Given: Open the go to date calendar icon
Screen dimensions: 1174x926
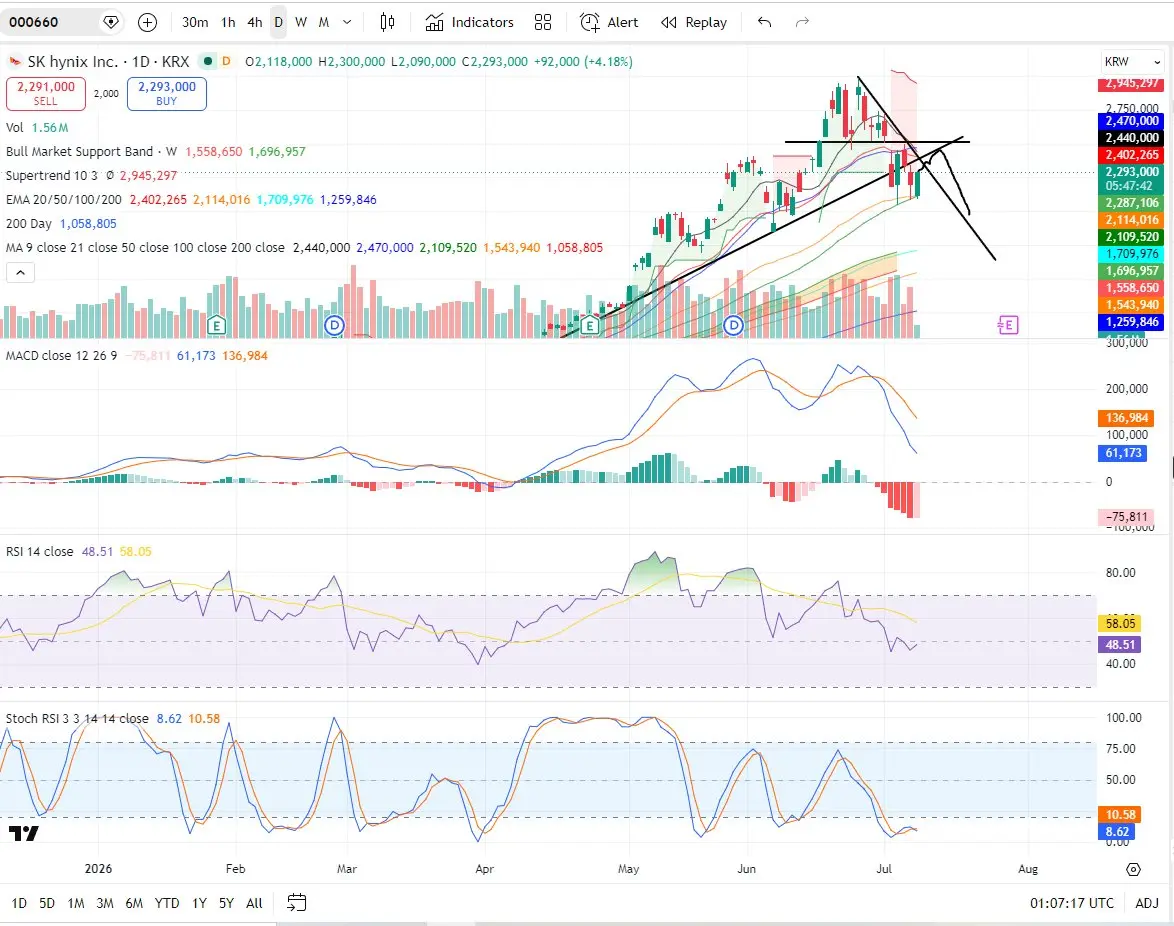Looking at the screenshot, I should (x=297, y=903).
